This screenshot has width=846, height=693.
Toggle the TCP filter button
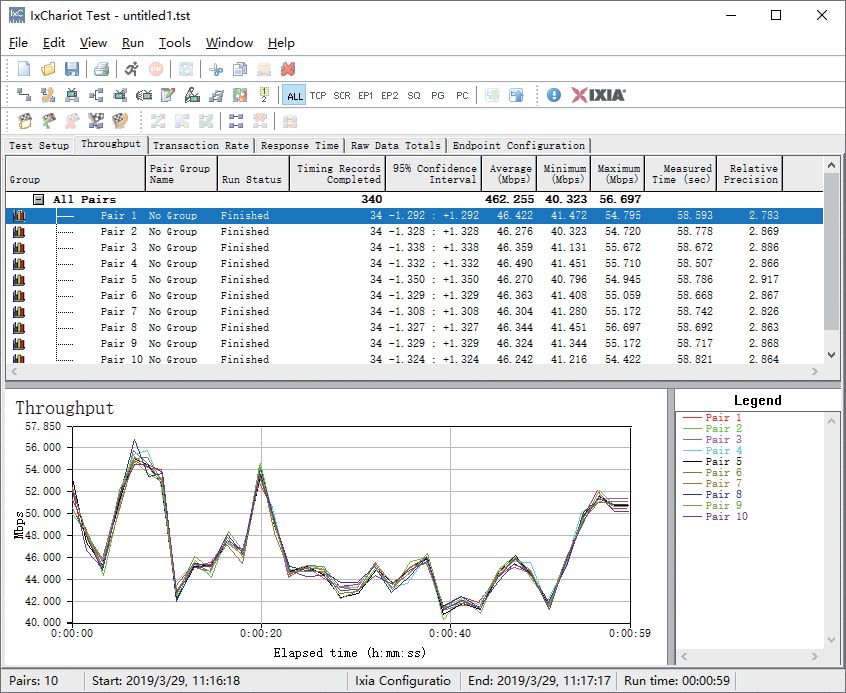318,96
